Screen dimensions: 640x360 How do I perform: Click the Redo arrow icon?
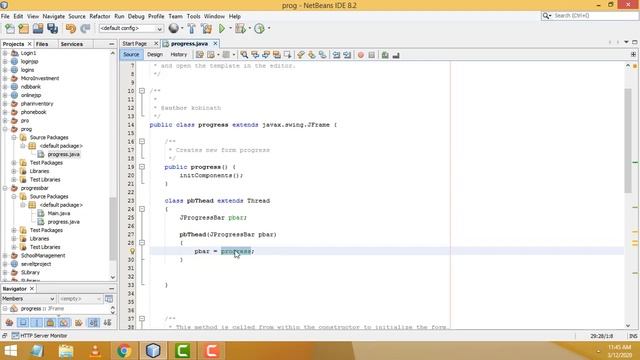85,29
